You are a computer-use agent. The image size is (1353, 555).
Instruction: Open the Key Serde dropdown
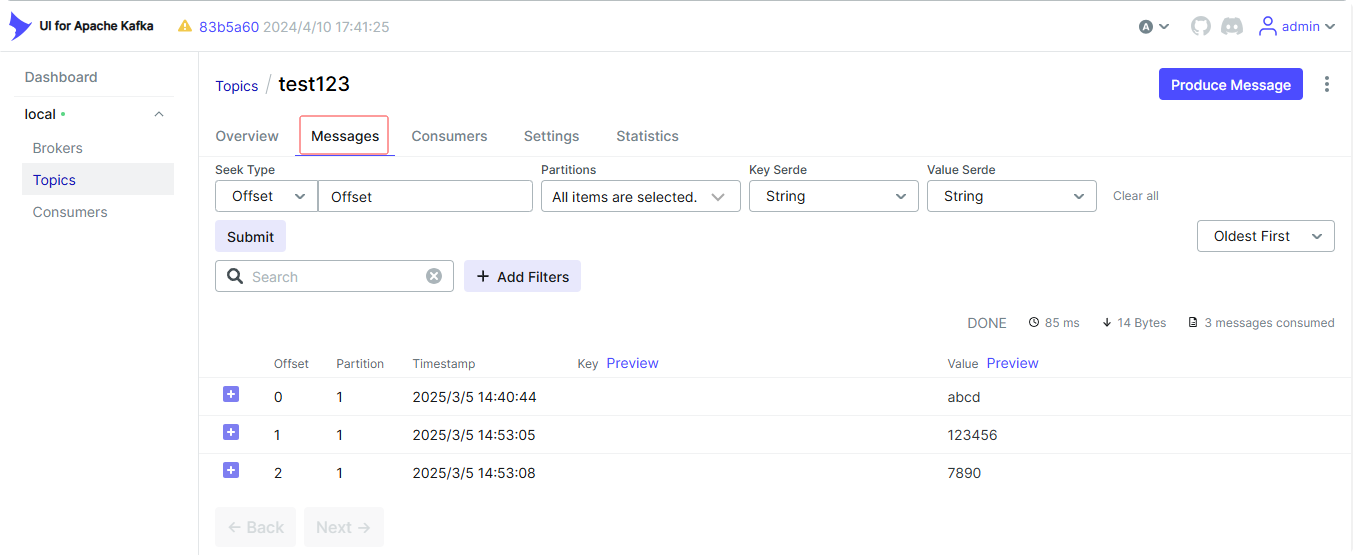(x=833, y=197)
